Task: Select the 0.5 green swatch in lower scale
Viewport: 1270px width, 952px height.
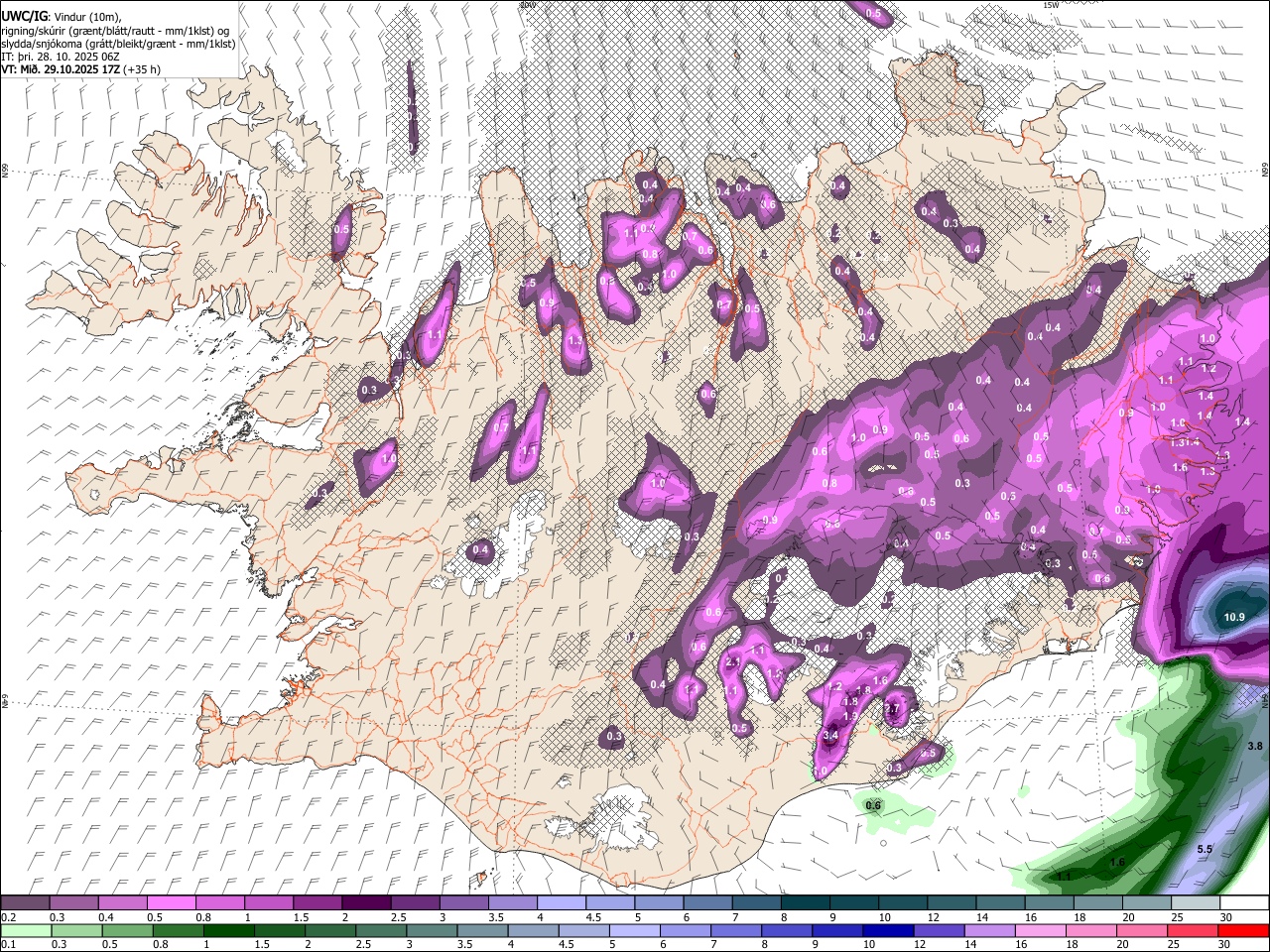Action: [128, 930]
